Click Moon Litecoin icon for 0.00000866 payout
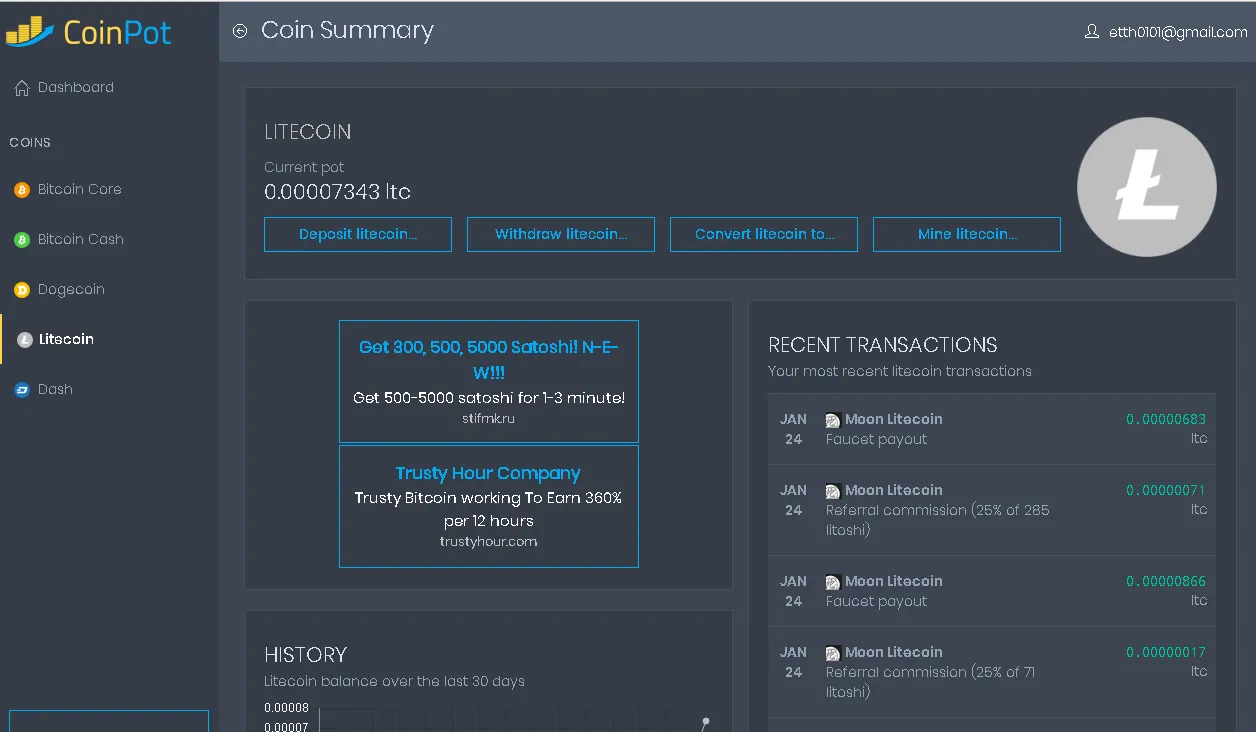The height and width of the screenshot is (732, 1256). click(x=833, y=582)
